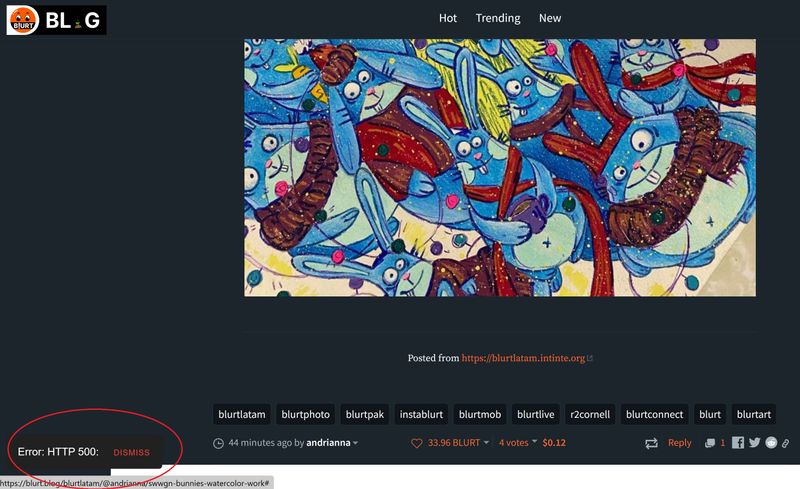Open the blurtpak tag
Screen dimensions: 800x489
click(x=365, y=414)
